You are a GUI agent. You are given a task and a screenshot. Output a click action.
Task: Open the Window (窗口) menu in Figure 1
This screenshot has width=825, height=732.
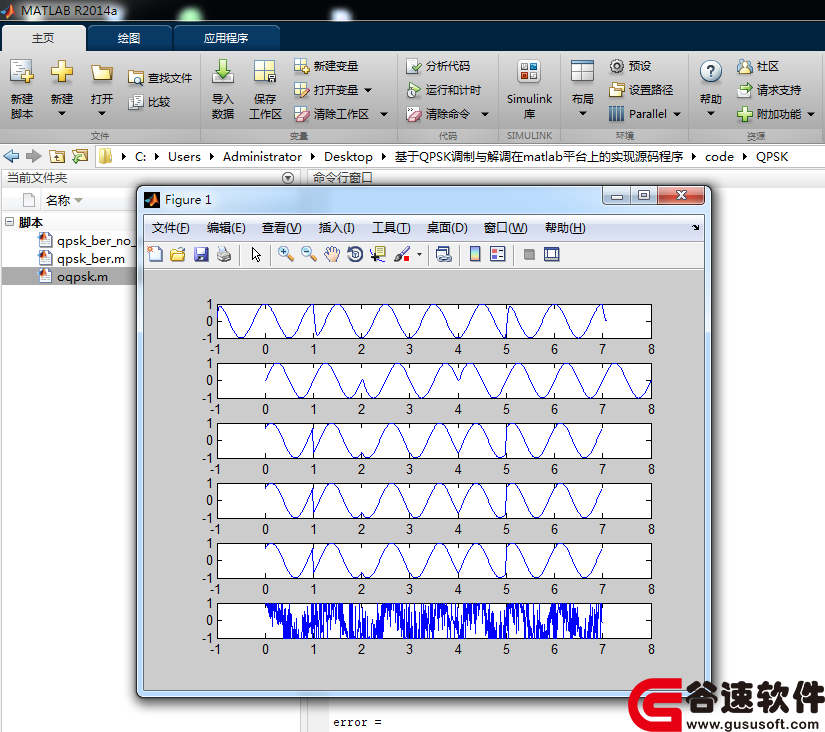pos(505,228)
